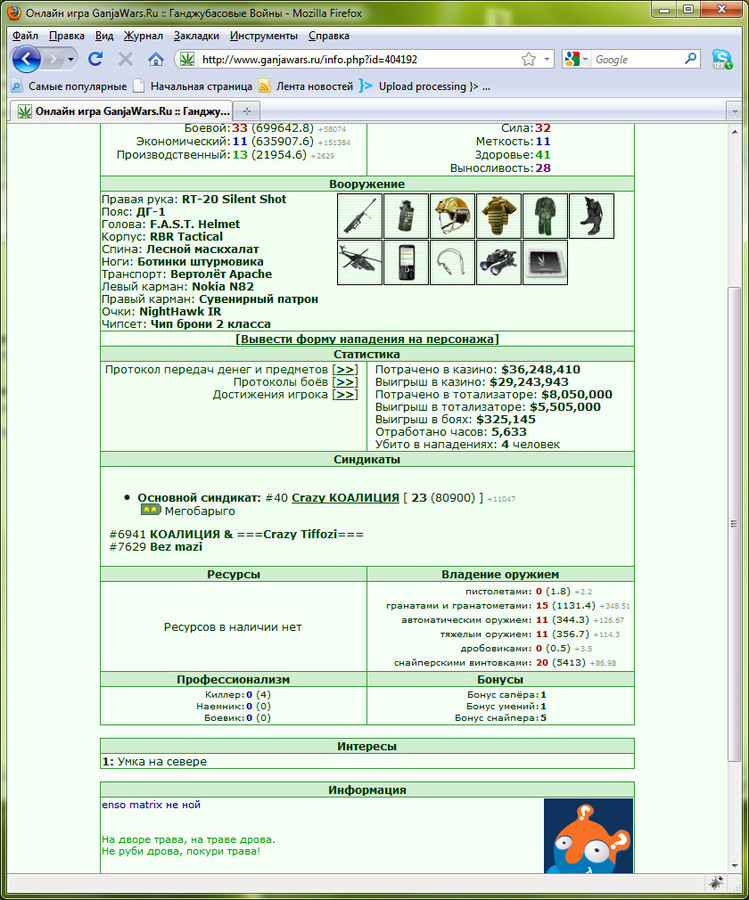The width and height of the screenshot is (749, 900).
Task: Click the scrollbar up arrow
Action: tap(734, 132)
